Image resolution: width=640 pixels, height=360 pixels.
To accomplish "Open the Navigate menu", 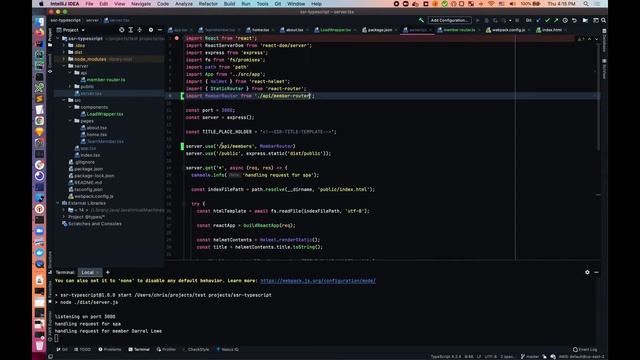I will coord(141,4).
